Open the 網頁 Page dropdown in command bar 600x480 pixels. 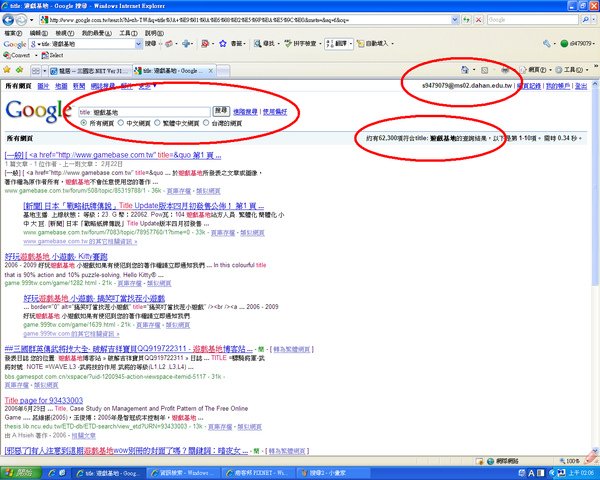pyautogui.click(x=536, y=70)
